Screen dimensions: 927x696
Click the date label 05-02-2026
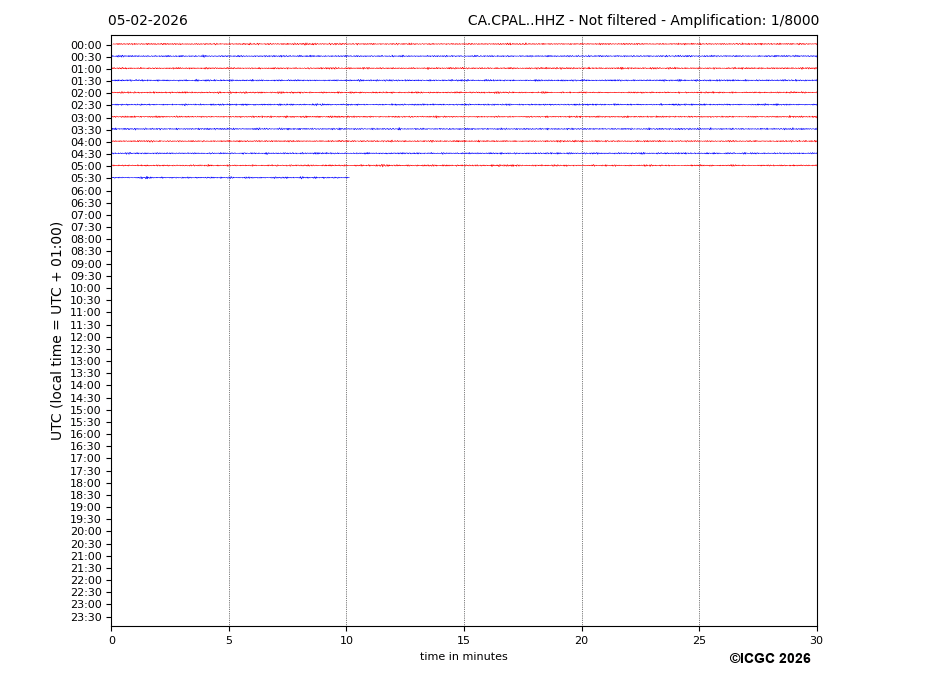click(147, 21)
